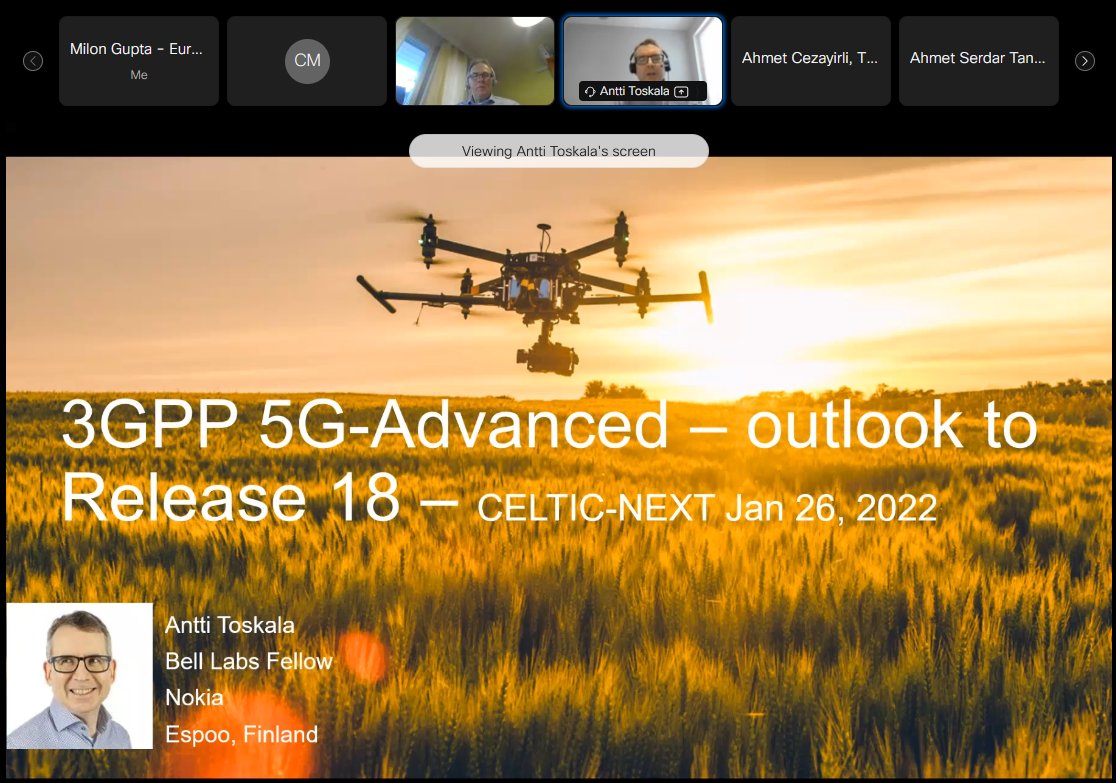The width and height of the screenshot is (1116, 783).
Task: Click 'Viewing Antti Toskala's screen' banner
Action: [559, 151]
